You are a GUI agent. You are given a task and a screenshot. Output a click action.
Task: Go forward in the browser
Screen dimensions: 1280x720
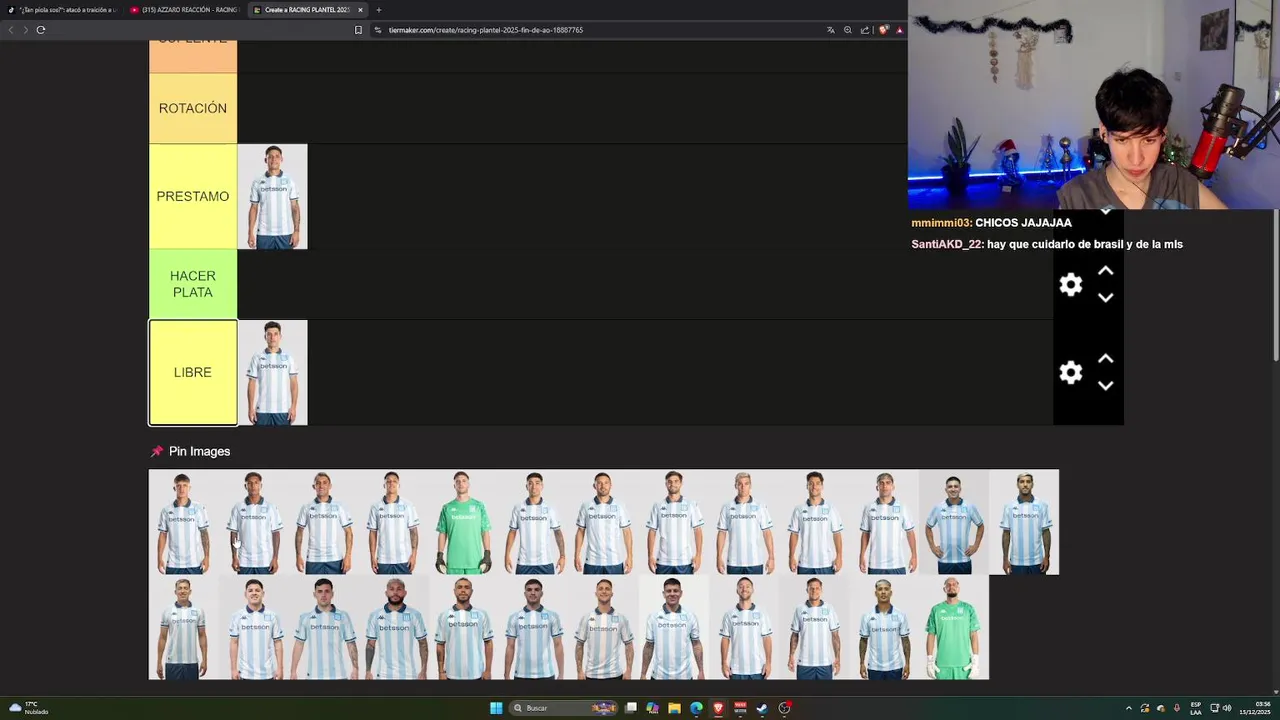(25, 30)
